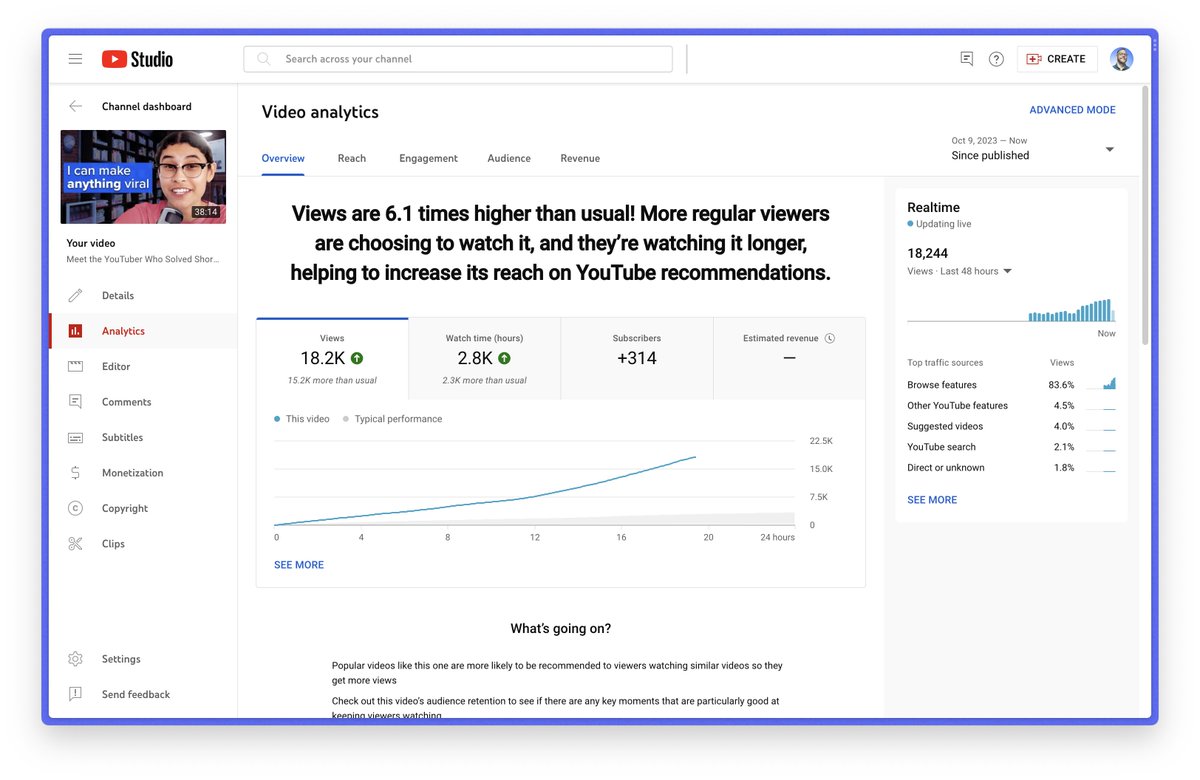
Task: Click the Typical performance legend dot
Action: pos(346,419)
